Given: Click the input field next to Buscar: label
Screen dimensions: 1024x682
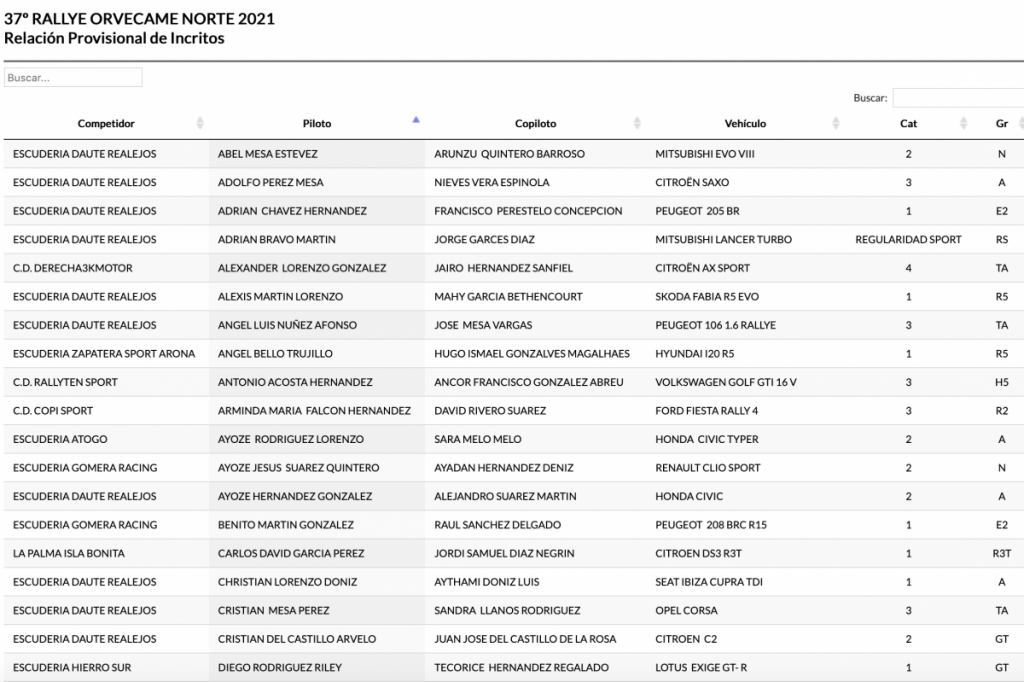Looking at the screenshot, I should click(957, 98).
